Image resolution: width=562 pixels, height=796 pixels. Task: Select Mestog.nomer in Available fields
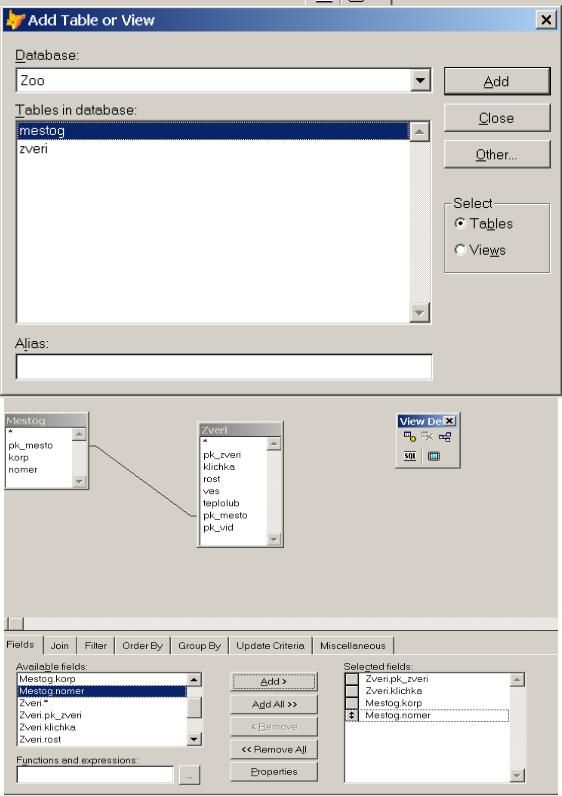click(102, 691)
